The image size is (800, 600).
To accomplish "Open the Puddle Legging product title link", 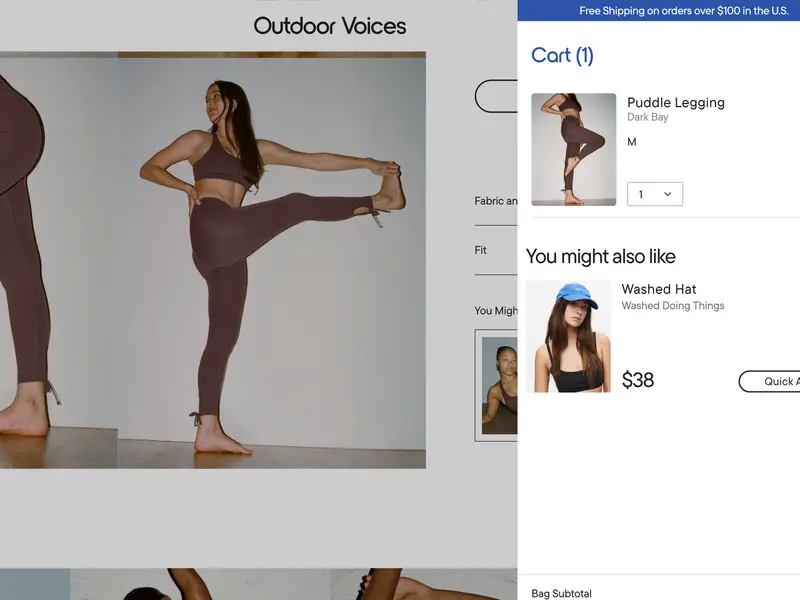I will click(675, 103).
